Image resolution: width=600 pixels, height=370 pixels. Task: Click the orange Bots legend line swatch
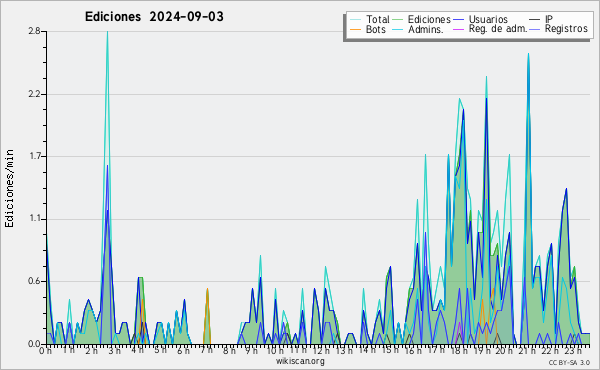click(x=355, y=29)
